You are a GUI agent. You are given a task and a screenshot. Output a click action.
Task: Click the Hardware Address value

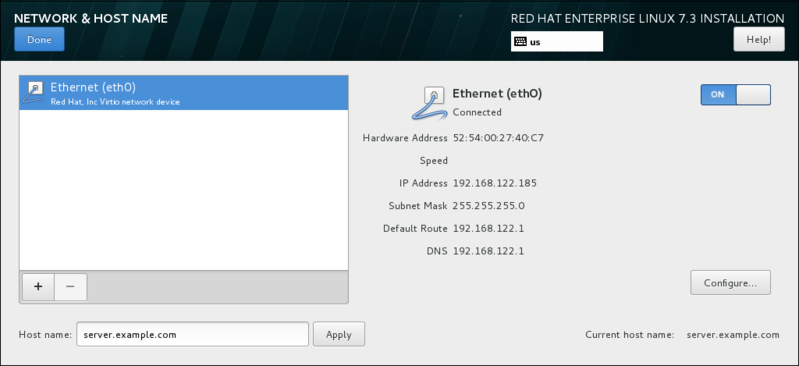pos(498,138)
